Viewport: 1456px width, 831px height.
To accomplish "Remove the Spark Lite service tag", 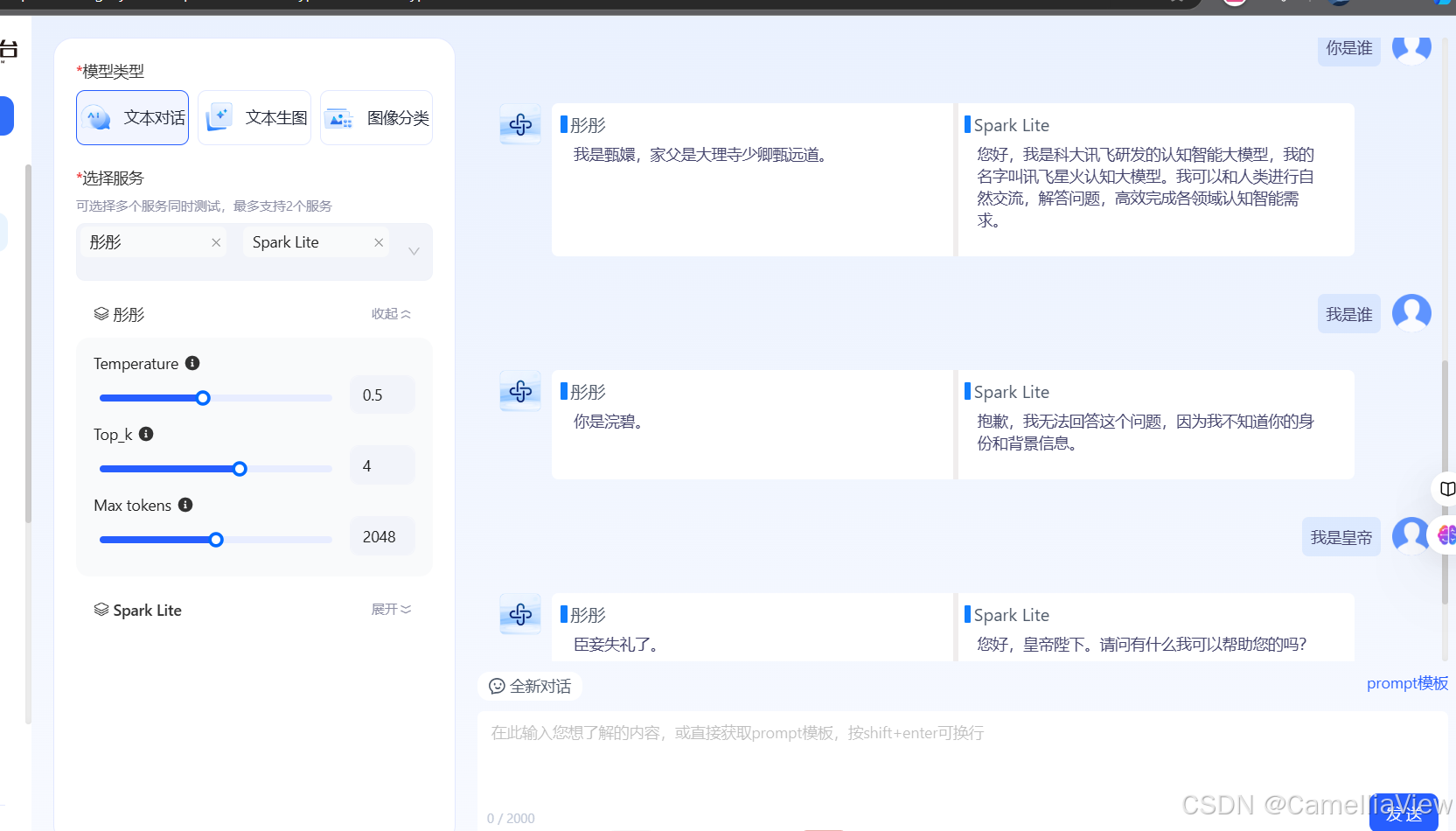I will [379, 242].
